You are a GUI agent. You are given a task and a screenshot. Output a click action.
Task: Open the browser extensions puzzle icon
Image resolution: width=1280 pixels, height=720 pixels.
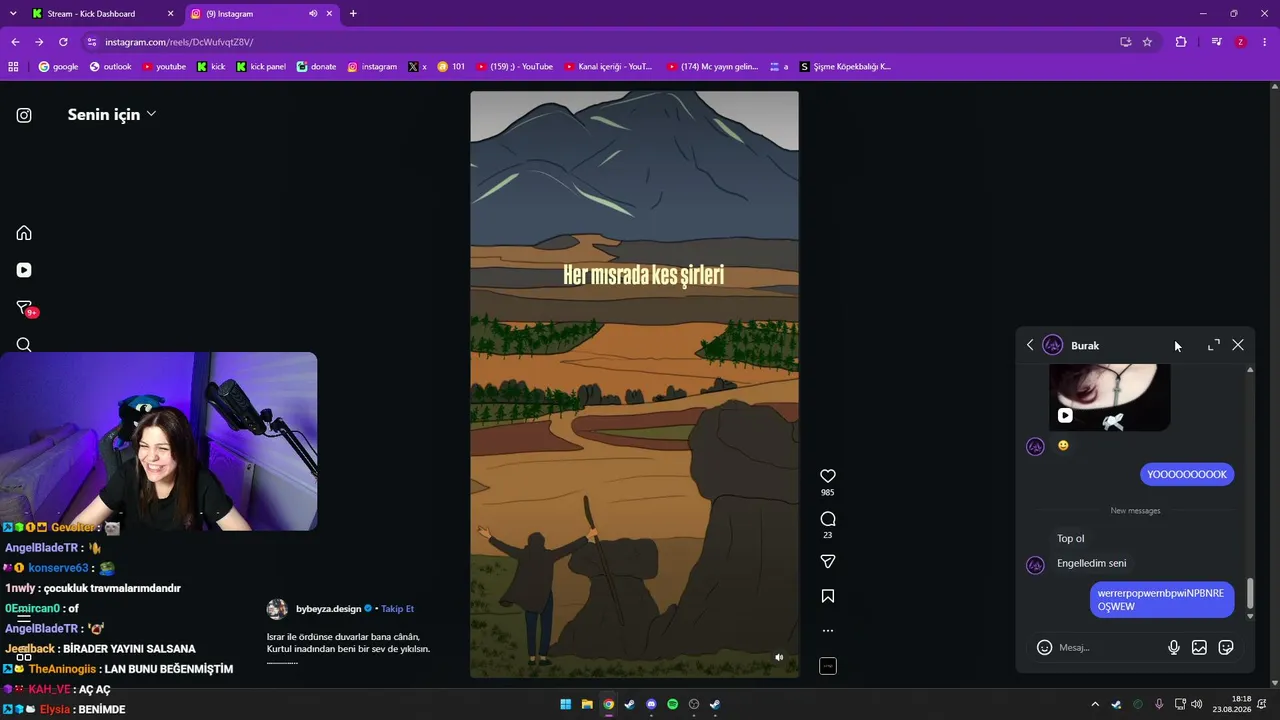point(1181,42)
